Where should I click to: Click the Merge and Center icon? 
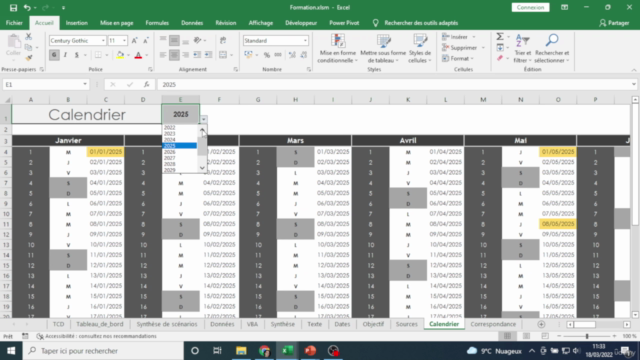[x=223, y=55]
